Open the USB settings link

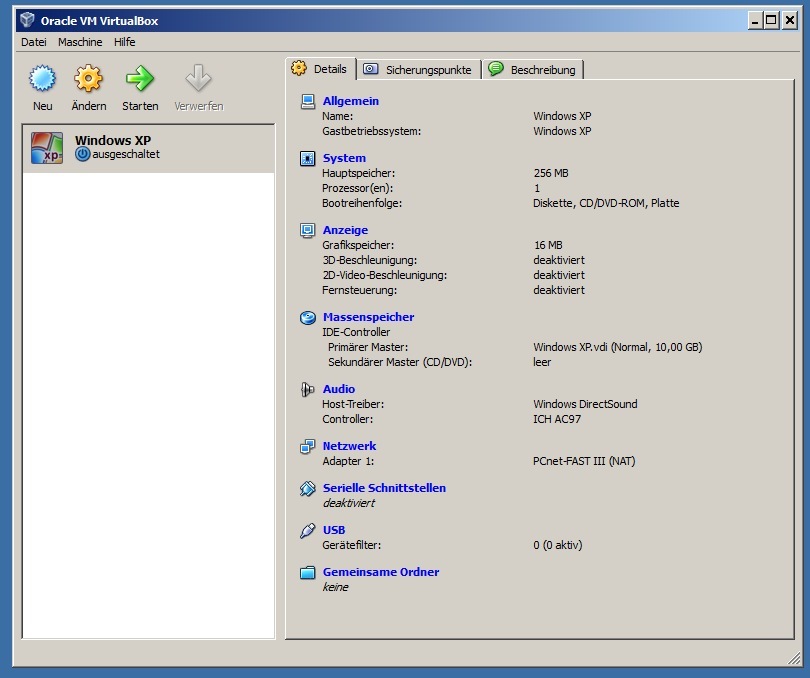pos(334,530)
